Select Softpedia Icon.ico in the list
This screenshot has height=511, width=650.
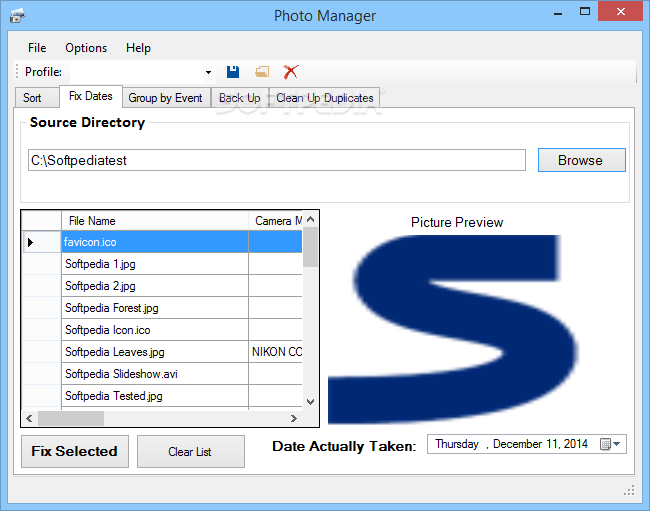tap(155, 329)
